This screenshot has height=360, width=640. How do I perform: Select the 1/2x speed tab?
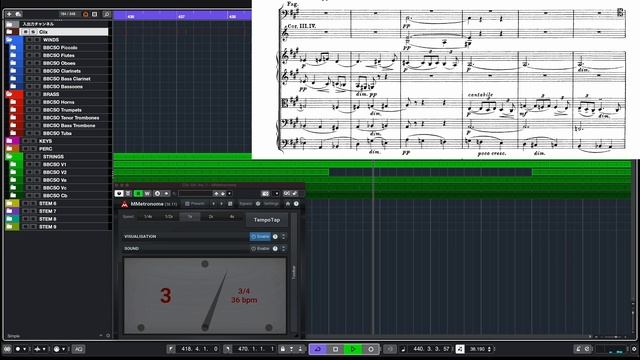169,217
